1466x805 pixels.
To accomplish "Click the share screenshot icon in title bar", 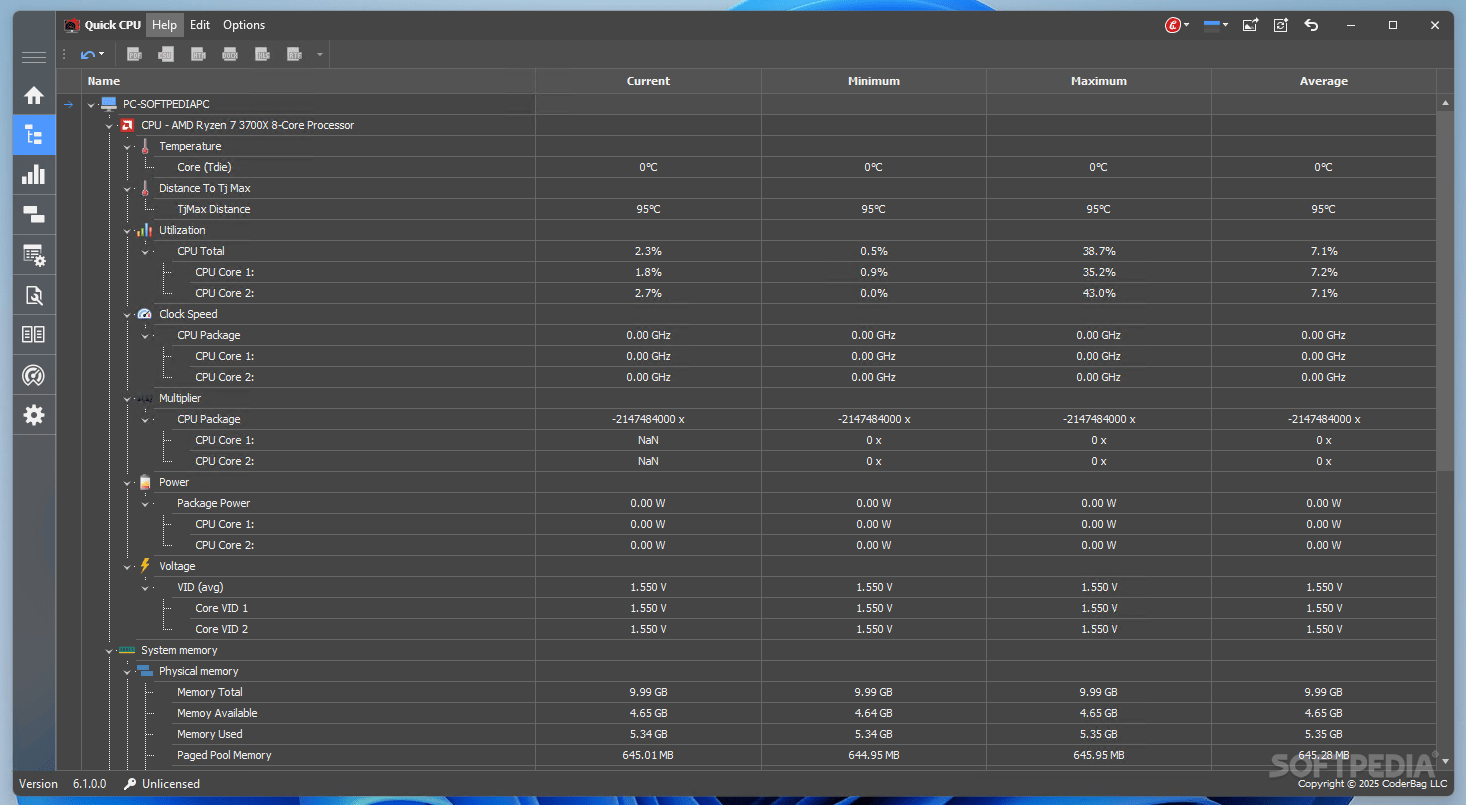I will point(1250,25).
